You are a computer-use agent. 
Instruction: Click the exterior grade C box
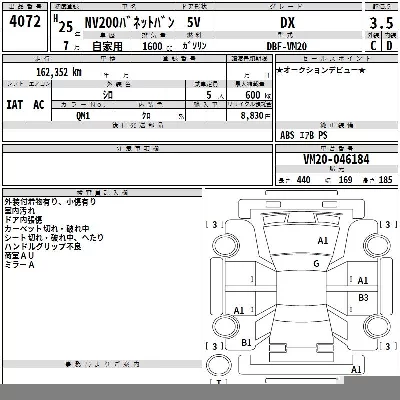pos(373,45)
